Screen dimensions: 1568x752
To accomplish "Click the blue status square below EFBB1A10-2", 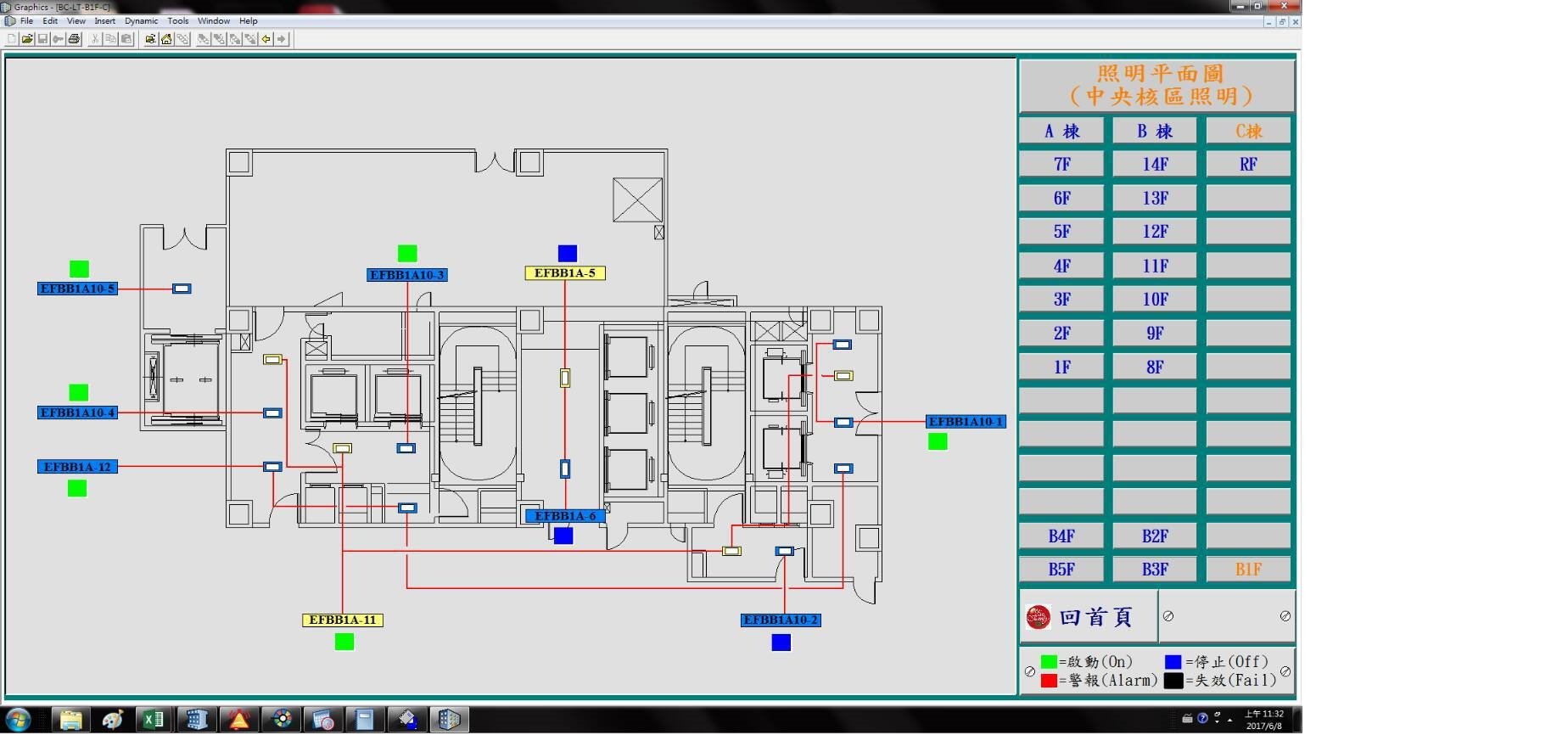I will (781, 643).
